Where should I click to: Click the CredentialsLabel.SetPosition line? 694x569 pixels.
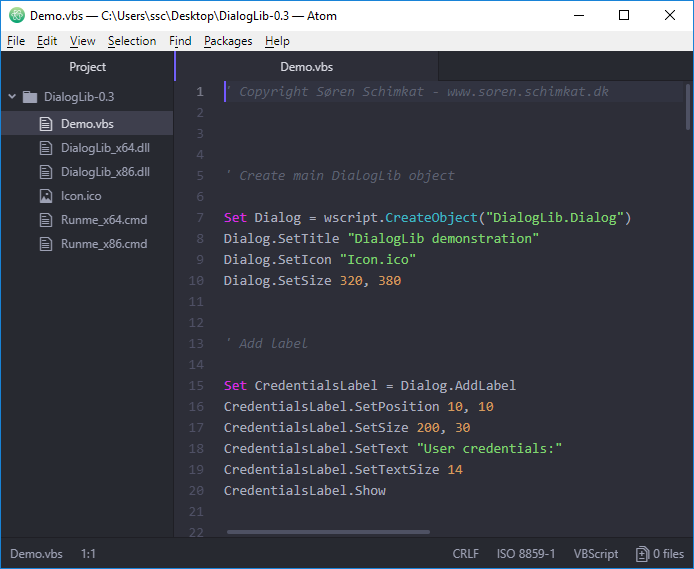tap(359, 407)
